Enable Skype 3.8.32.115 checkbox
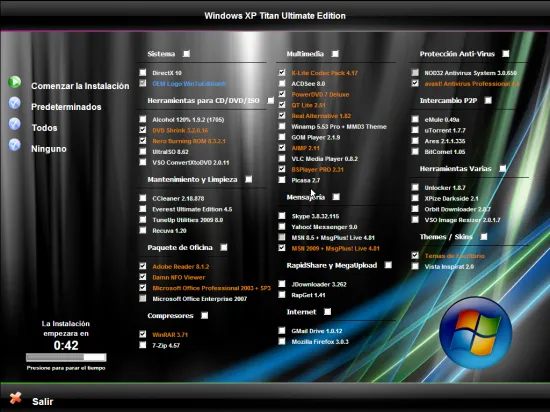Image resolution: width=550 pixels, height=412 pixels. click(282, 216)
